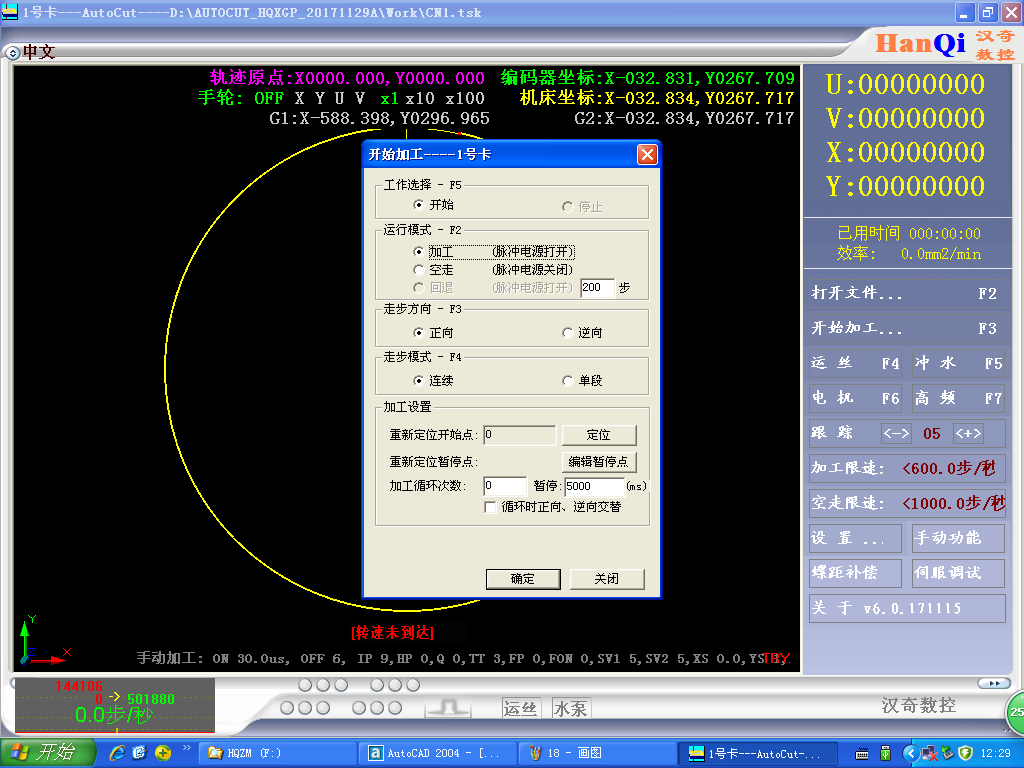Image resolution: width=1024 pixels, height=768 pixels.
Task: Click the 编辑暂停点 button
Action: click(598, 462)
